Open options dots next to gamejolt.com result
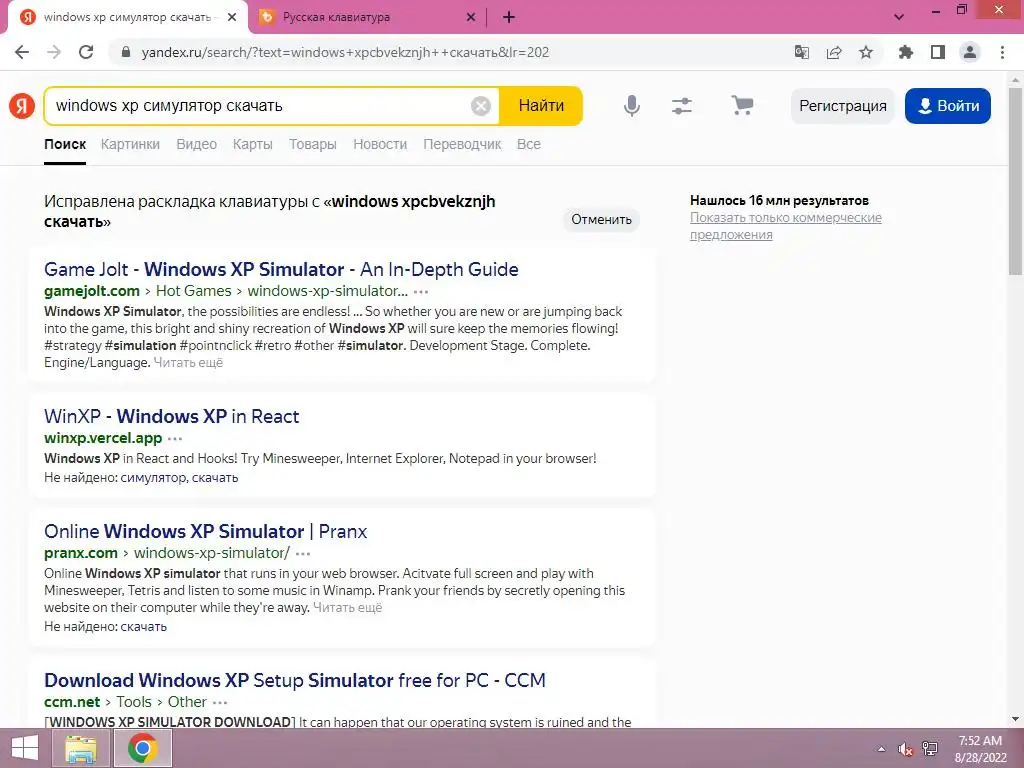 [421, 292]
